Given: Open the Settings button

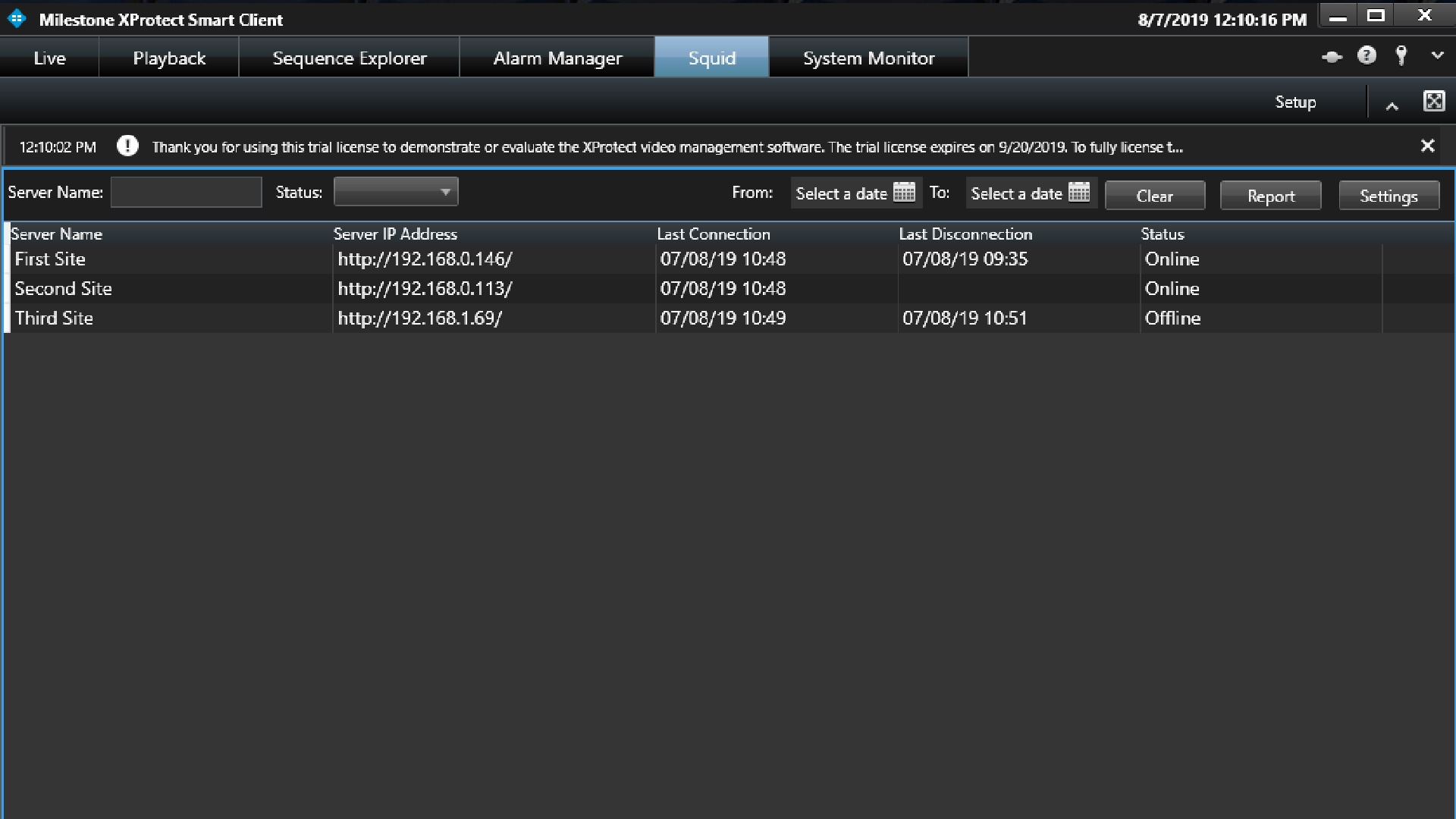Looking at the screenshot, I should (1389, 196).
